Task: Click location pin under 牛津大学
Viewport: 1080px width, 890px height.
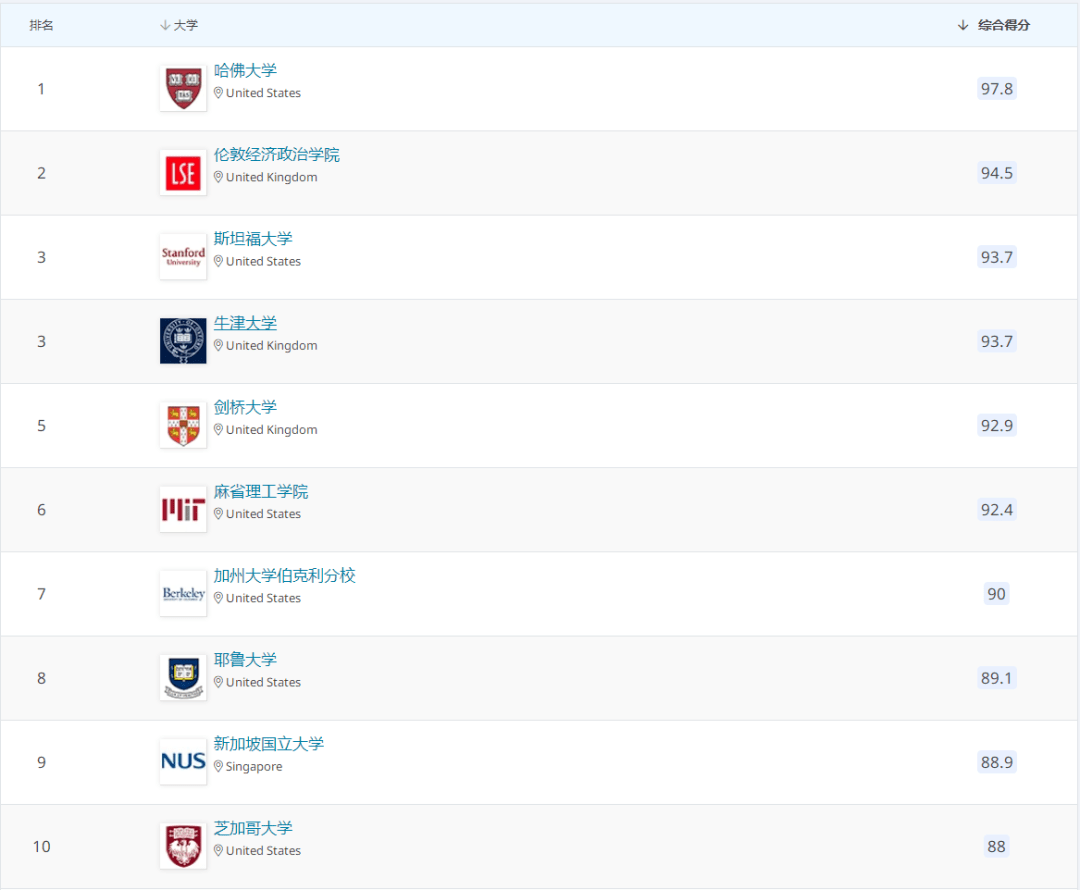Action: click(218, 345)
